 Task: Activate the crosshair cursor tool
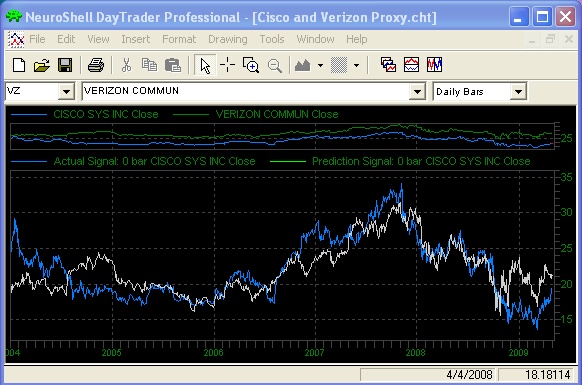pos(228,65)
